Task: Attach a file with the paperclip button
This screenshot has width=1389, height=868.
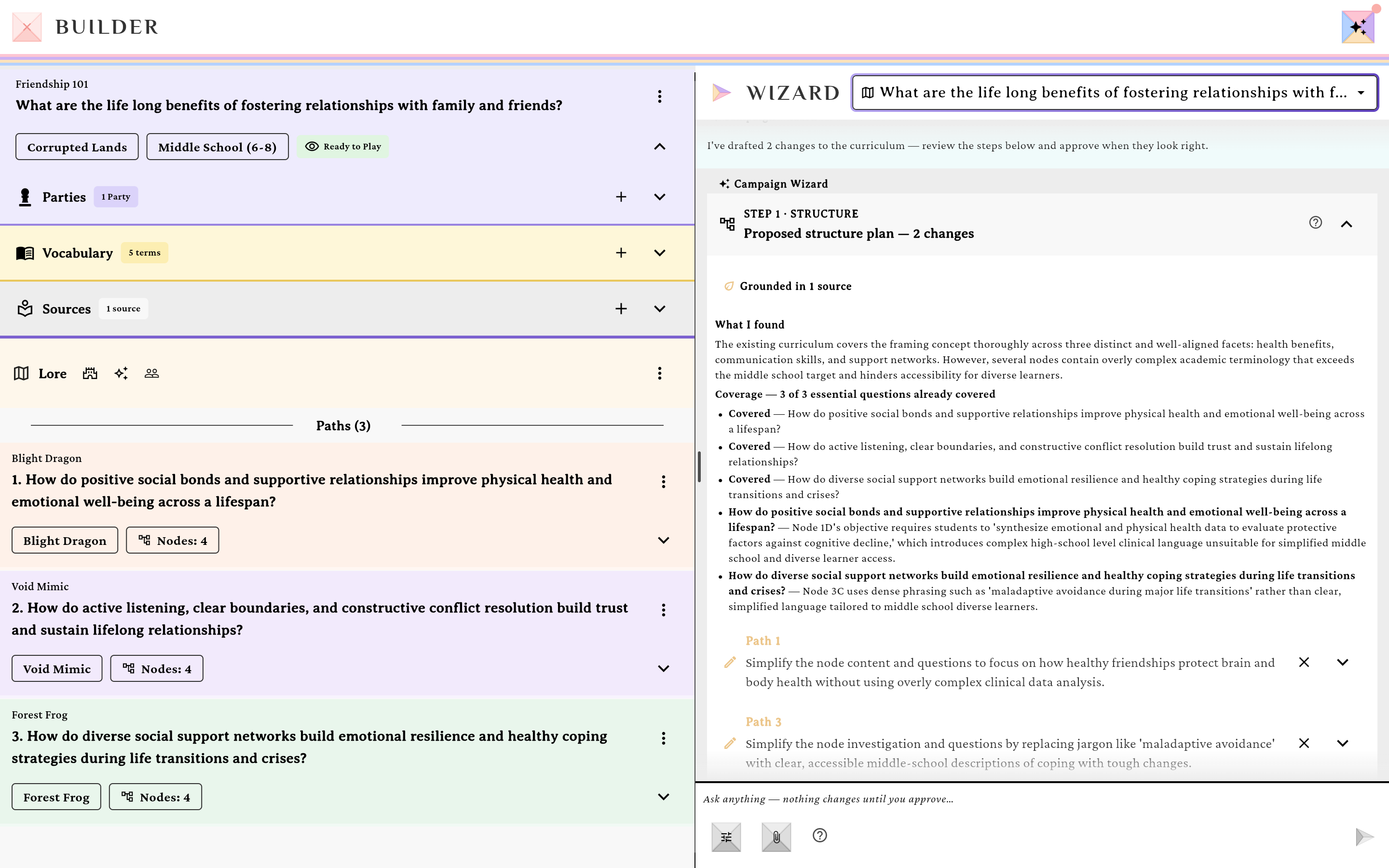Action: [x=776, y=837]
